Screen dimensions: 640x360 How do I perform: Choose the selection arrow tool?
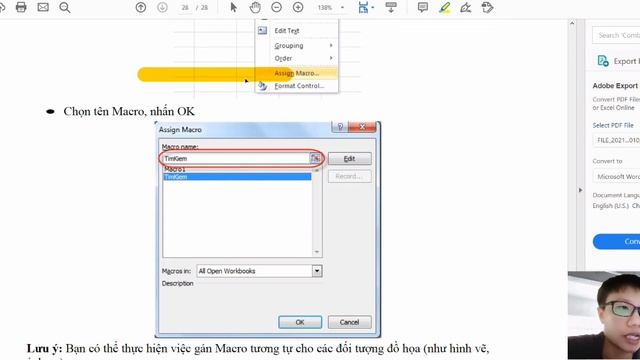233,7
